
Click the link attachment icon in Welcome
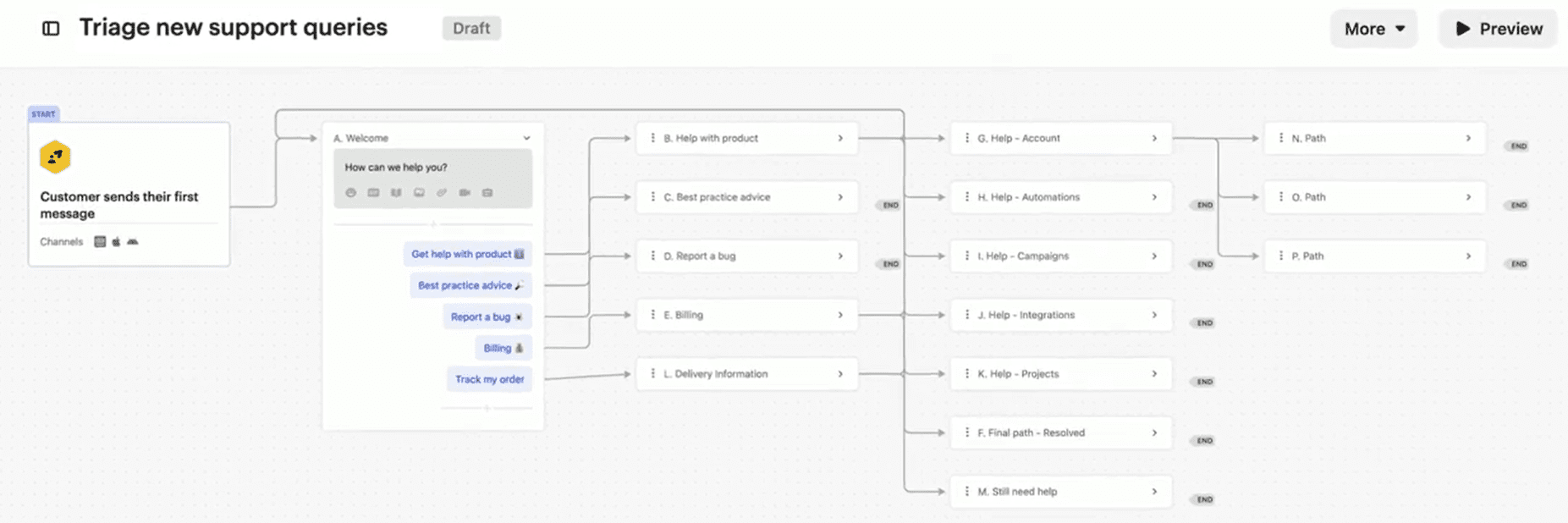pyautogui.click(x=442, y=193)
